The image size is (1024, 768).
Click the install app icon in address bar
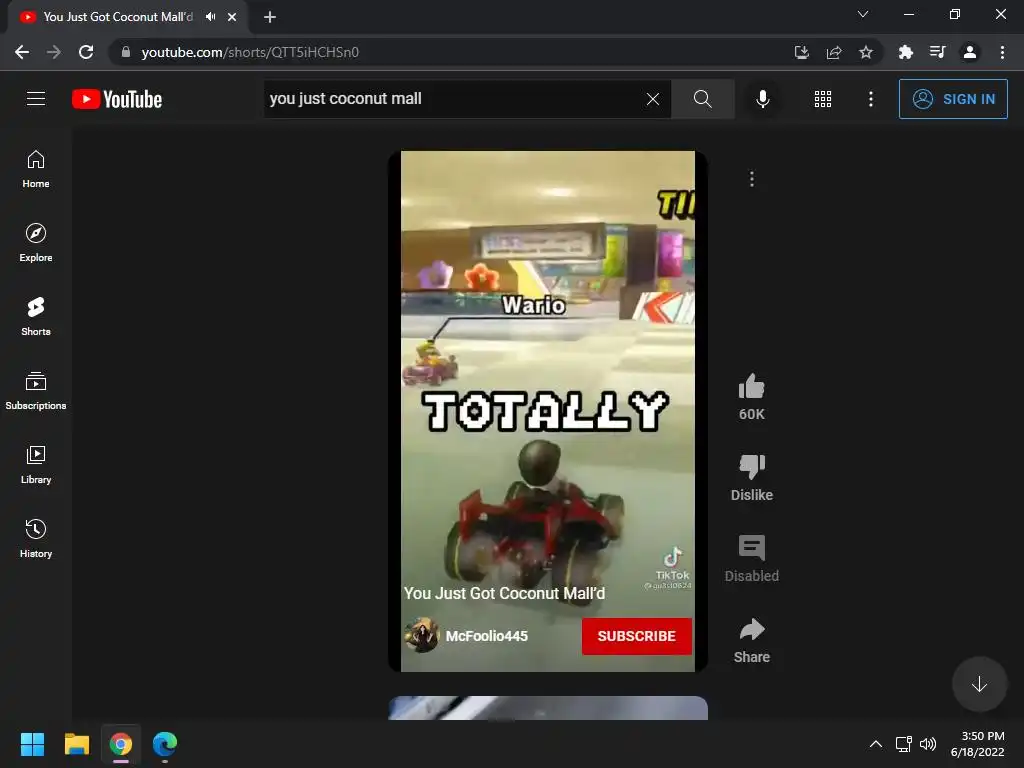click(801, 52)
